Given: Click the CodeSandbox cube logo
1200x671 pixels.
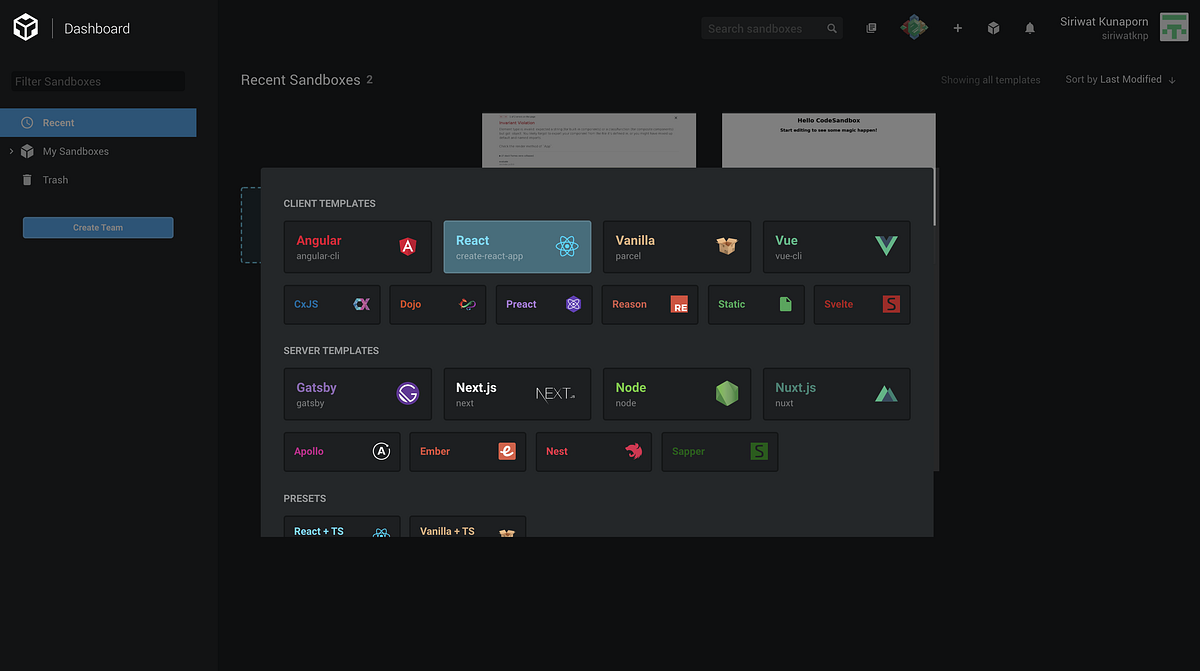Looking at the screenshot, I should (x=25, y=26).
